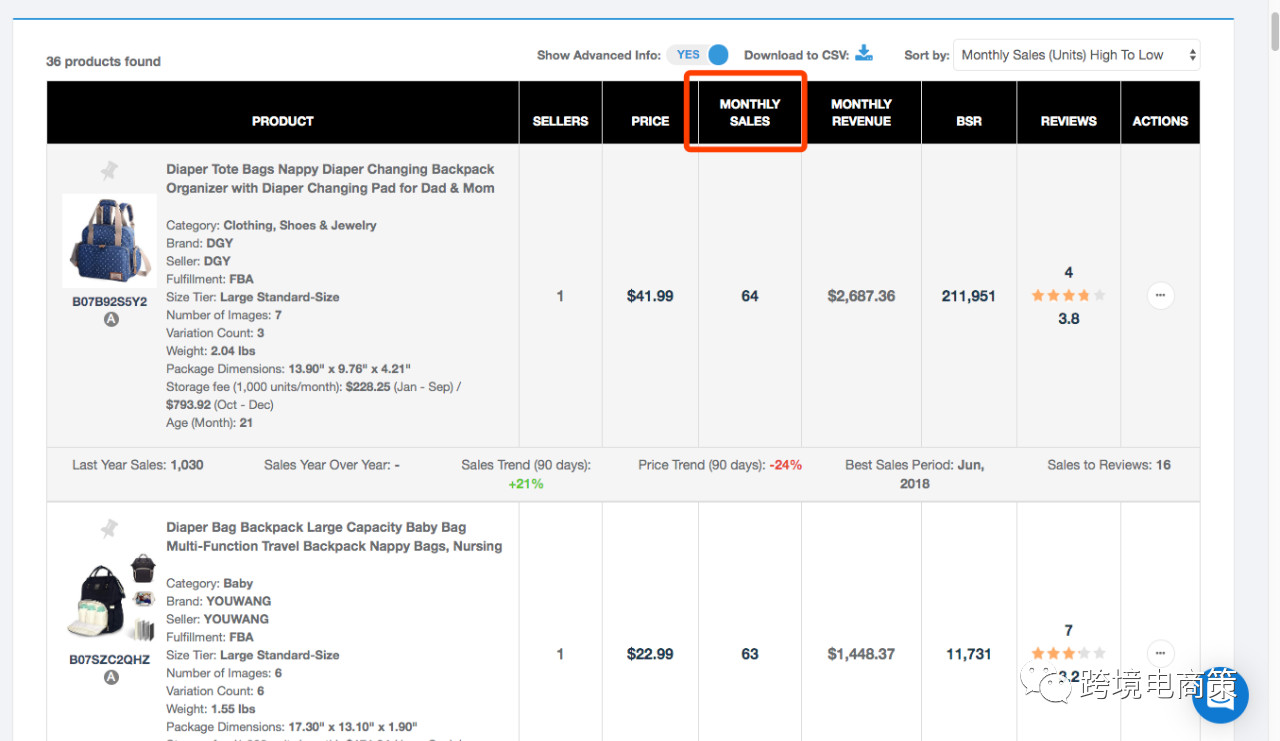Open the blue chat widget button
Viewport: 1280px width, 741px height.
(x=1221, y=696)
